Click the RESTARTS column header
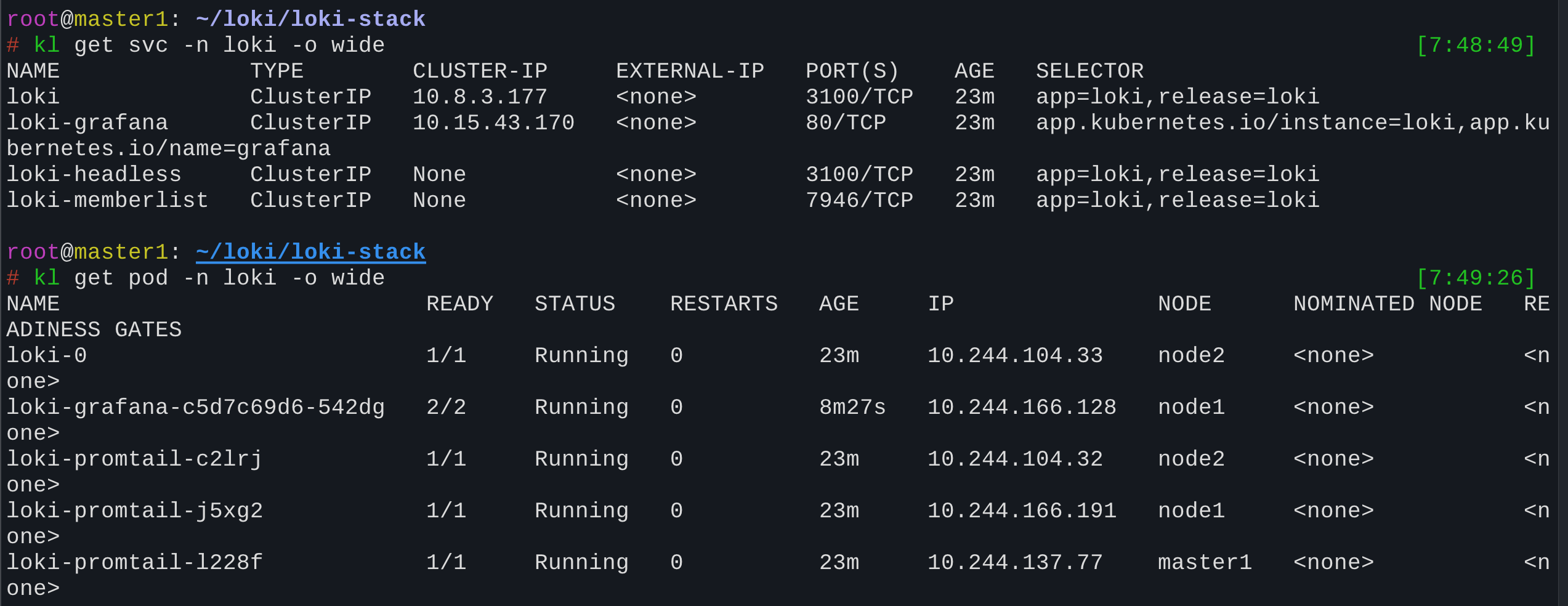This screenshot has width=1568, height=606. [724, 304]
